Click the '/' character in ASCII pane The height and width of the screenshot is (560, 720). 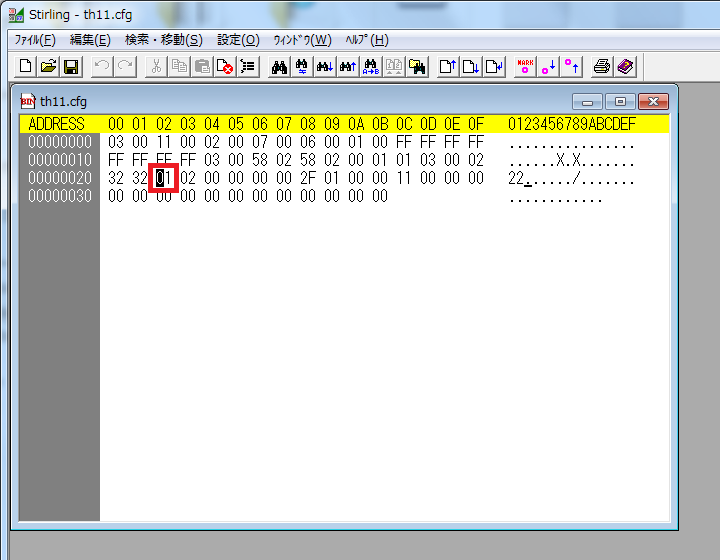pos(576,178)
